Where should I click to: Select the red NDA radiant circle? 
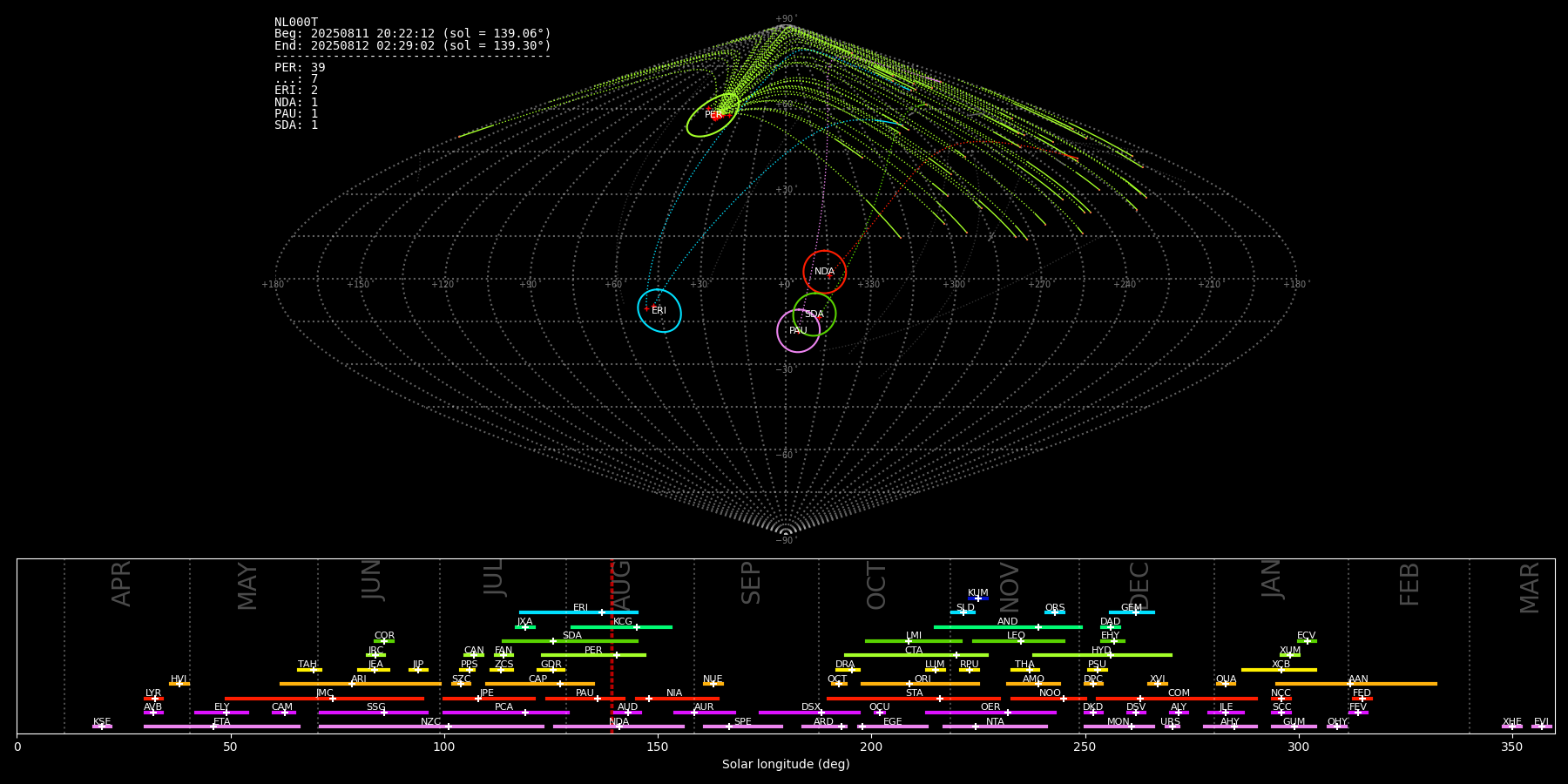pyautogui.click(x=824, y=272)
